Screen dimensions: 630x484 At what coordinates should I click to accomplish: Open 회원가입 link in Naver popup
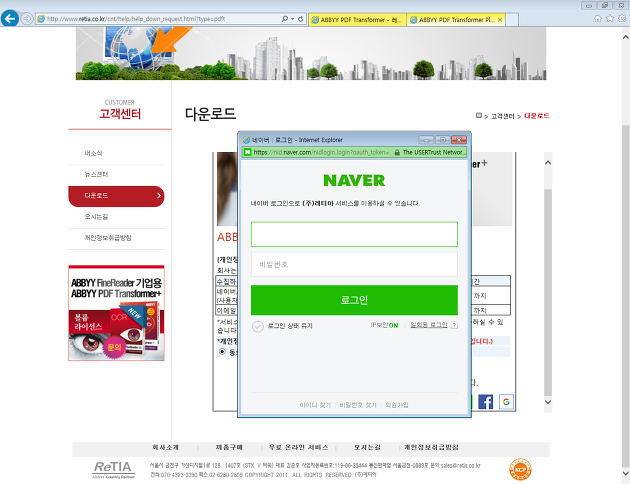tap(397, 405)
